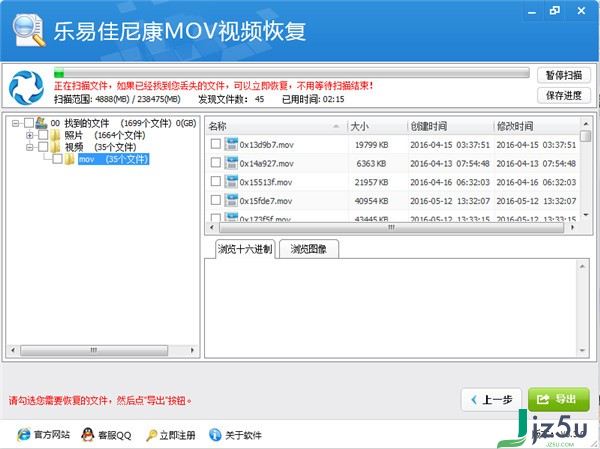Click tree panel scroll right arrow
This screenshot has width=600, height=449.
[x=192, y=350]
